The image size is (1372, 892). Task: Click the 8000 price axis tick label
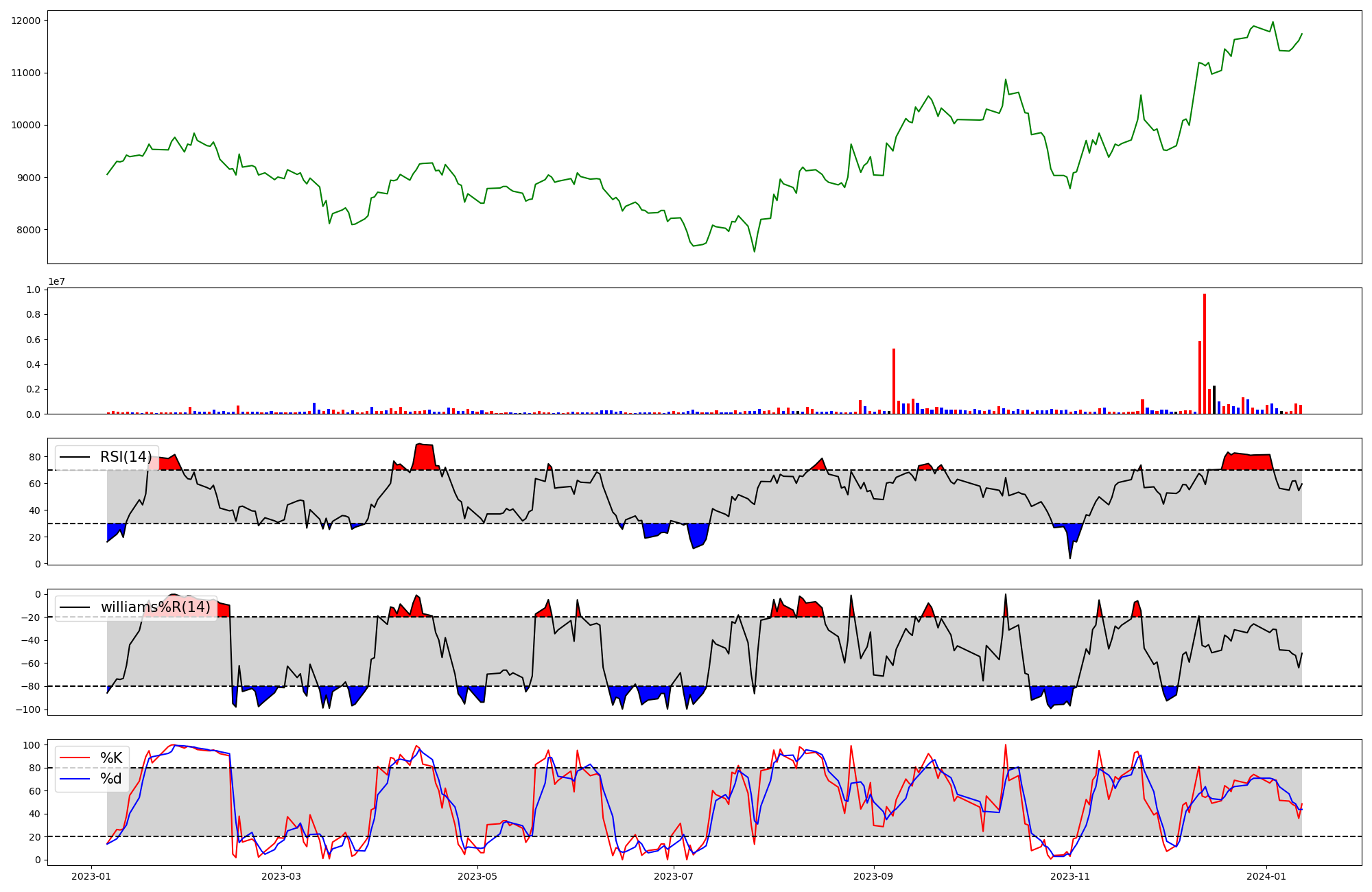coord(28,230)
